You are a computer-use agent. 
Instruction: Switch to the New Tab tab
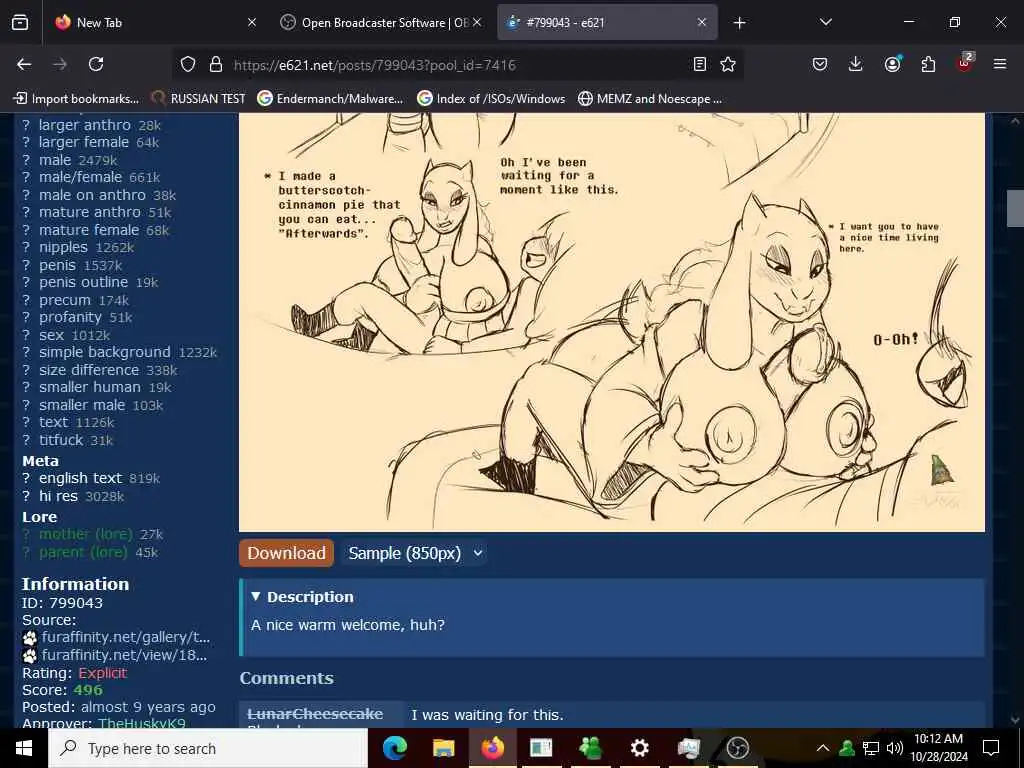coord(157,22)
